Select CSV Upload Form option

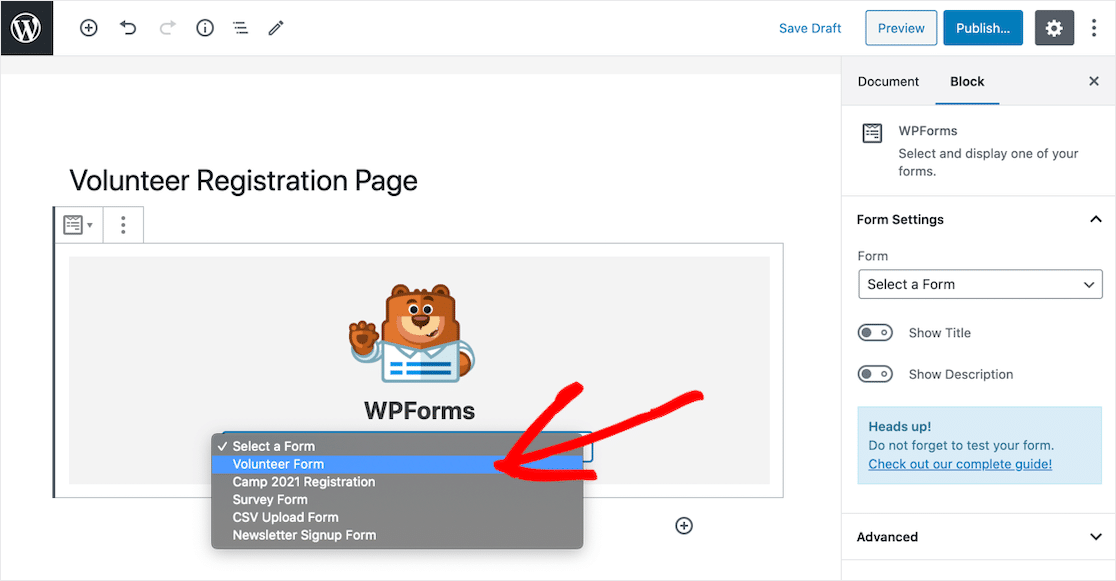[397, 518]
